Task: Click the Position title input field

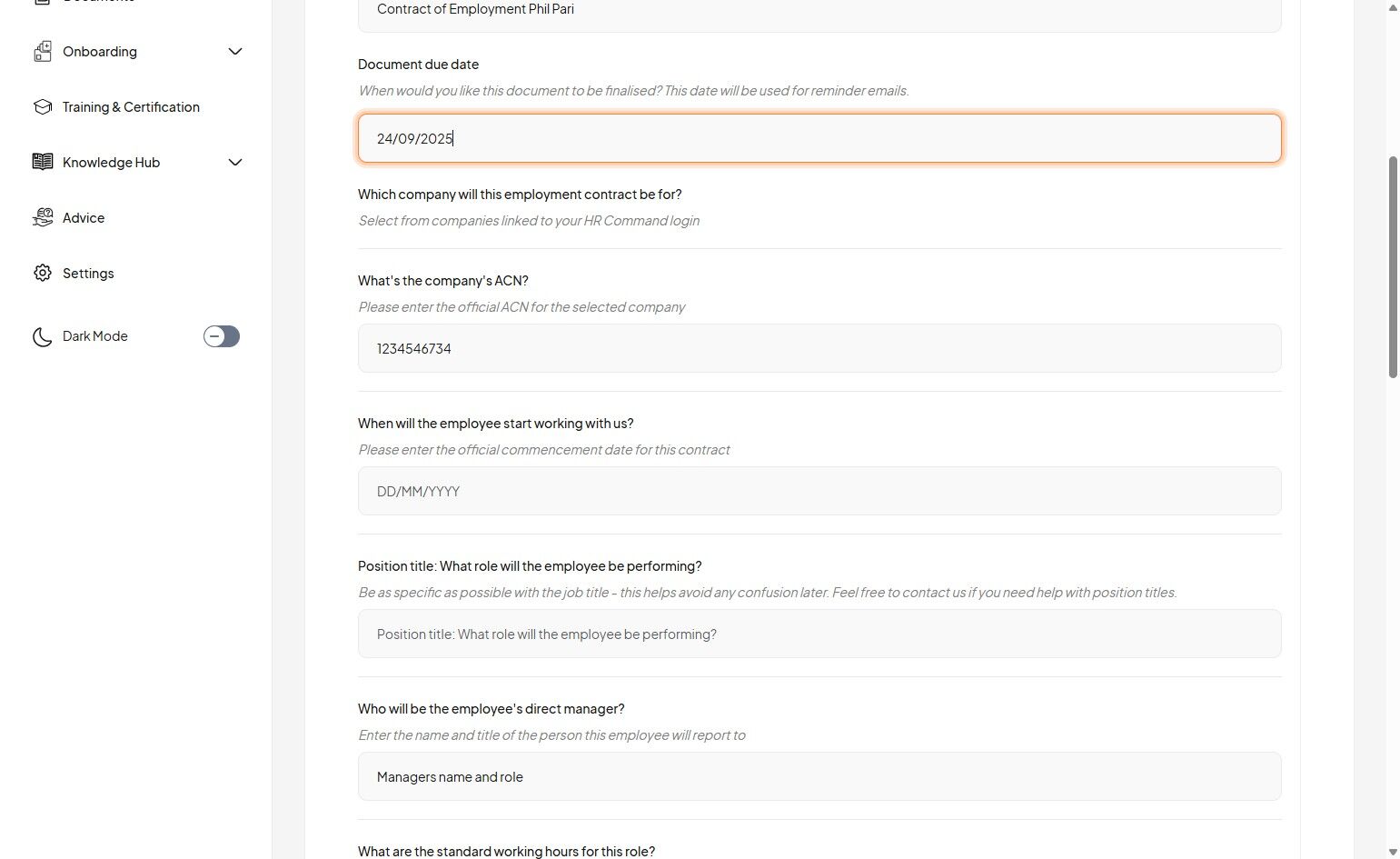Action: pos(819,634)
